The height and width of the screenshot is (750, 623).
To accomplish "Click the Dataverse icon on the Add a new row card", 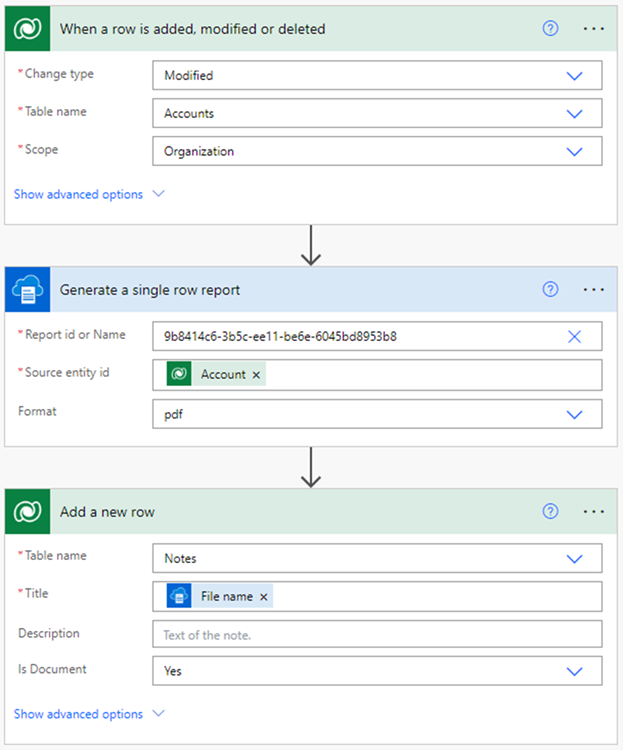I will point(27,511).
